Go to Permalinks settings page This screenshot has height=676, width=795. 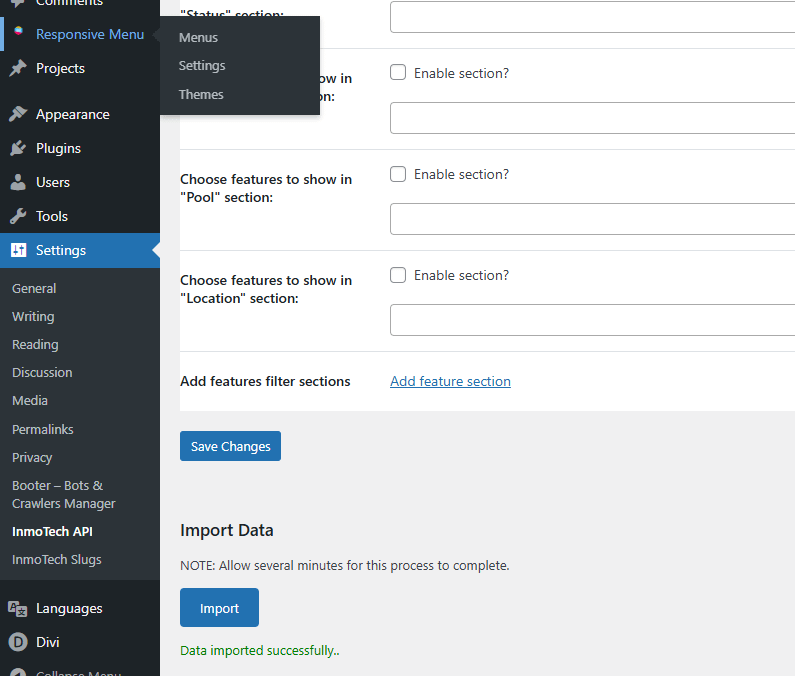click(43, 429)
